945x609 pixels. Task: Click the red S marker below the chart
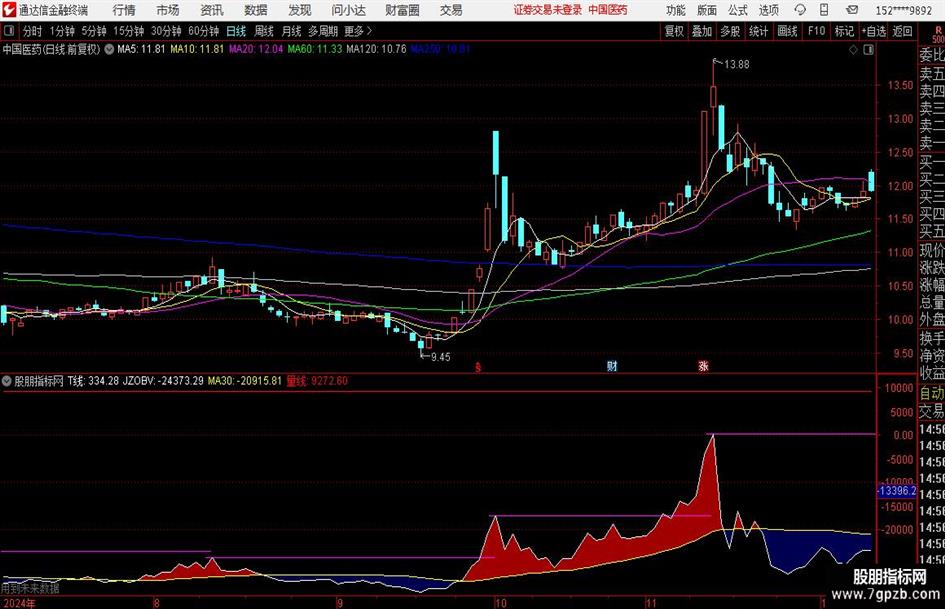(x=478, y=367)
